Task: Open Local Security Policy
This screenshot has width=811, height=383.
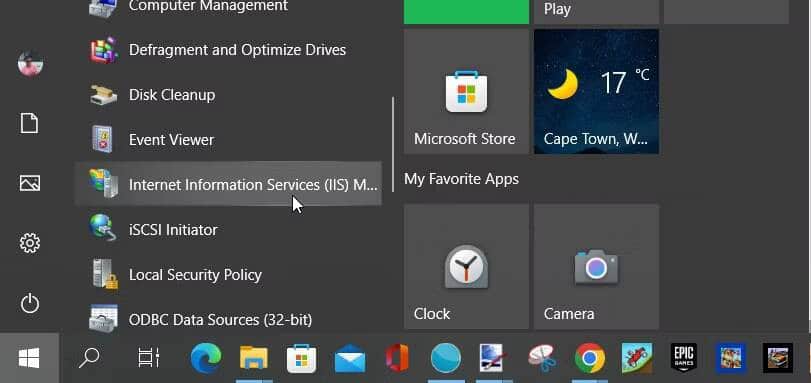Action: tap(228, 274)
